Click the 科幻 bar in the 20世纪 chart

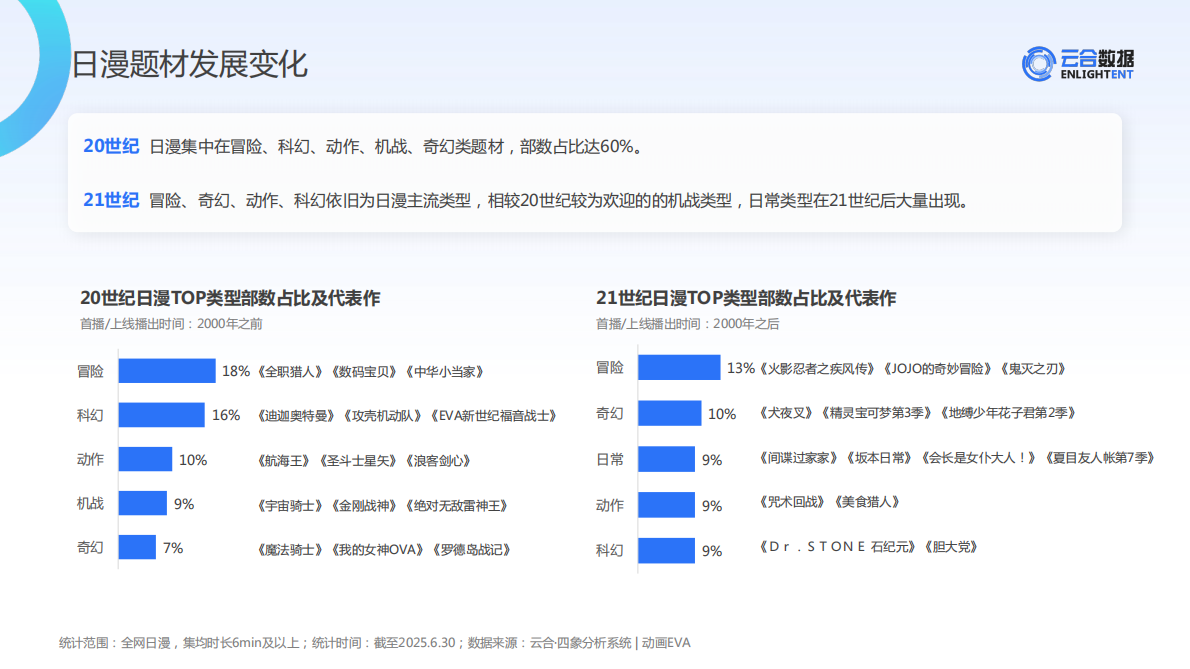pos(160,415)
